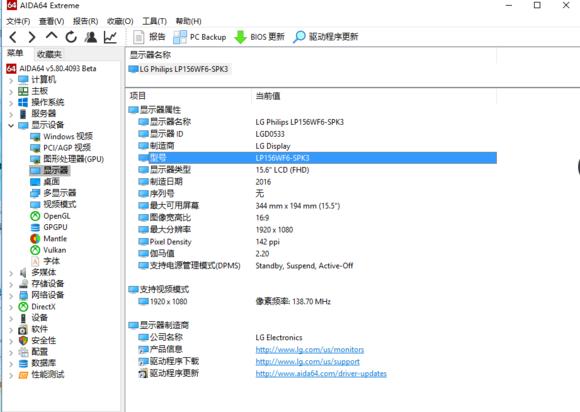Go forward with the right arrow toolbar icon
580x412 pixels.
(32, 37)
